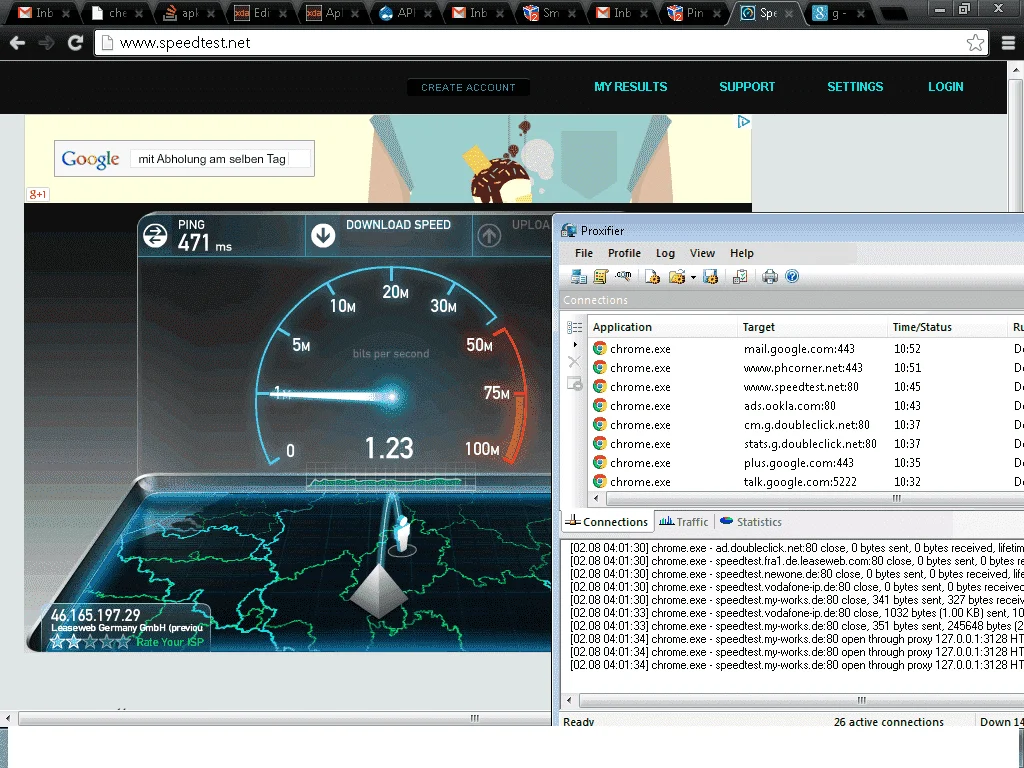Screen dimensions: 1024x768
Task: Click the New Profile toolbar icon
Action: (x=652, y=277)
